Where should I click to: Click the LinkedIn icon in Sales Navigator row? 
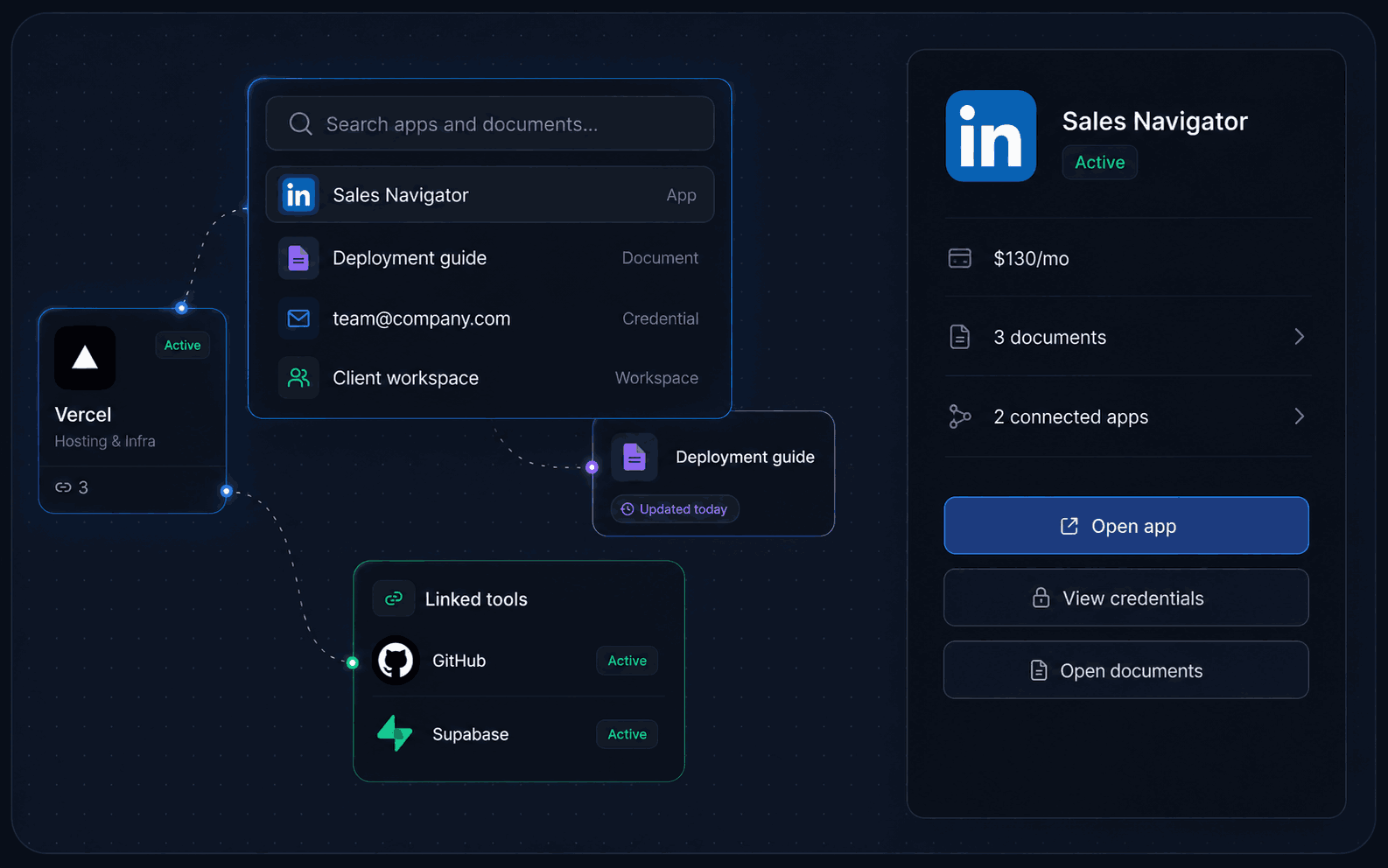click(x=298, y=195)
